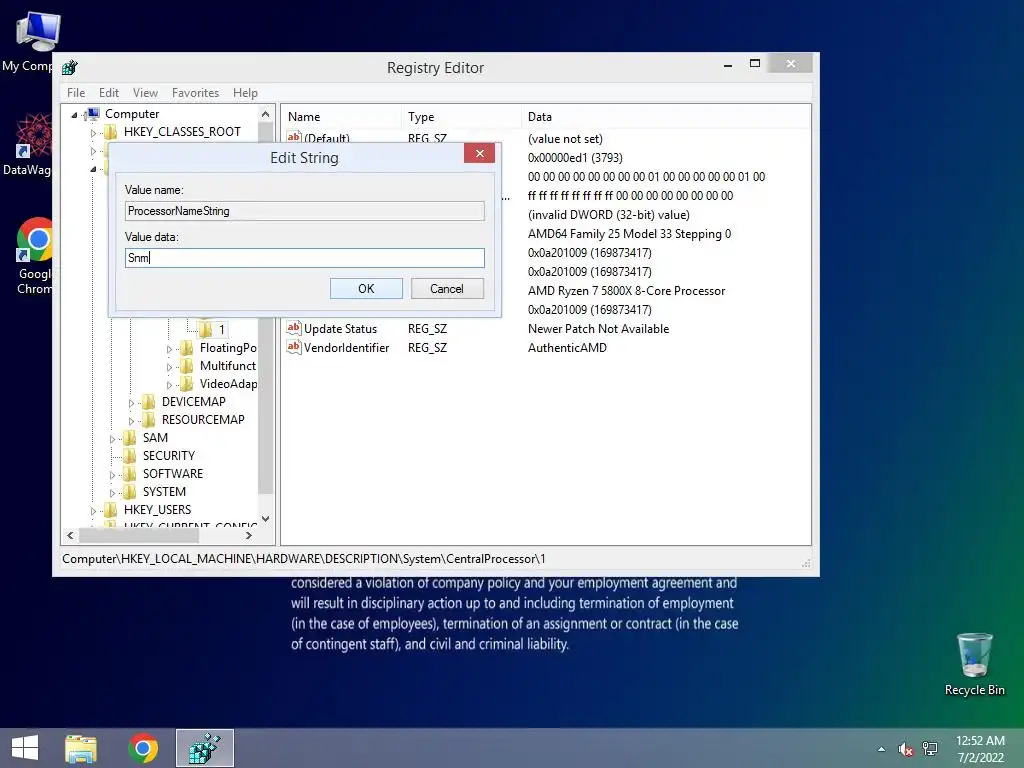Select the RESOURCEMAP folder icon
The width and height of the screenshot is (1024, 768).
tap(149, 419)
